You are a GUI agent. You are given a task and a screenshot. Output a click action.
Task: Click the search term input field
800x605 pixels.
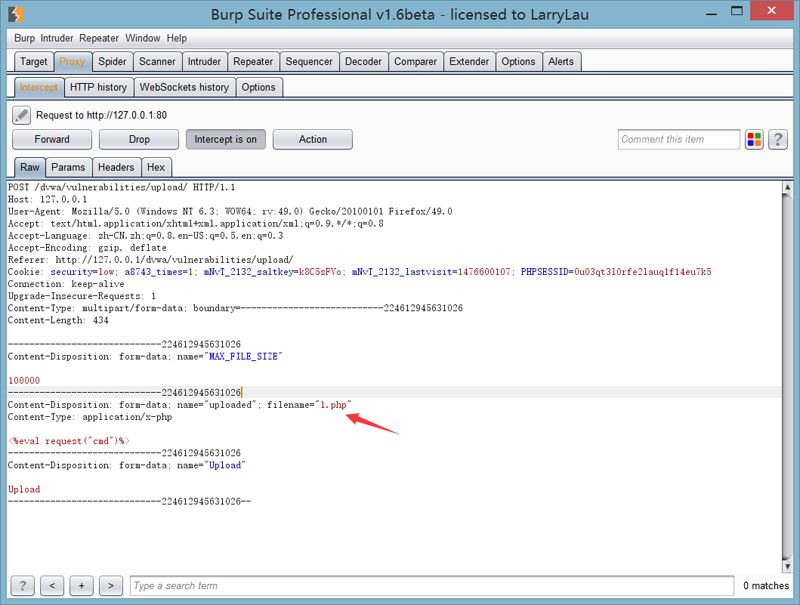pyautogui.click(x=430, y=586)
